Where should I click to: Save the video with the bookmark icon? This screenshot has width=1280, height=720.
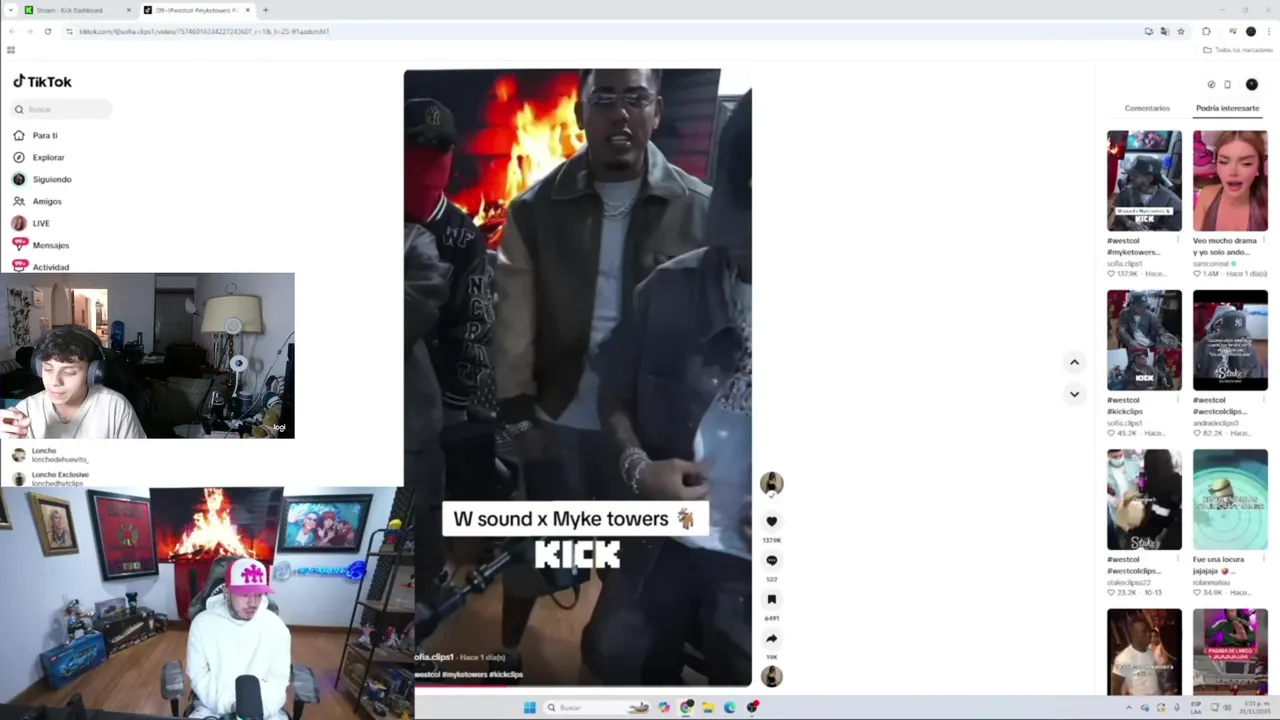point(771,599)
